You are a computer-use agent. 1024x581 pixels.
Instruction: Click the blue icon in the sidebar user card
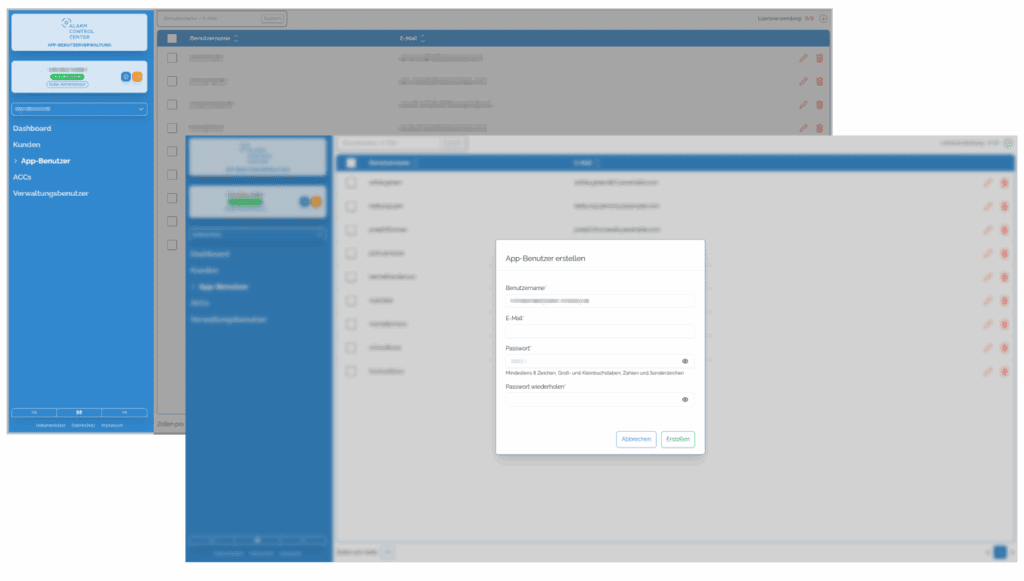(x=125, y=77)
